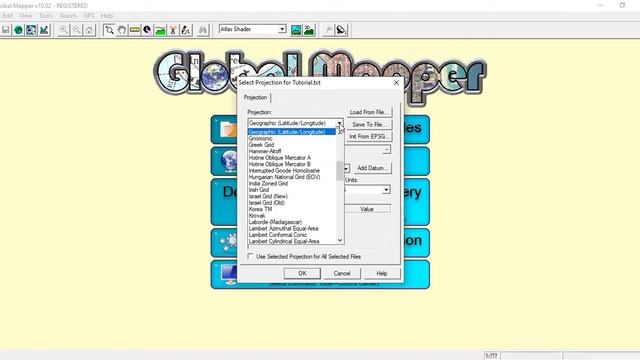Open the Help menu
This screenshot has height=360, width=640.
(x=107, y=16)
